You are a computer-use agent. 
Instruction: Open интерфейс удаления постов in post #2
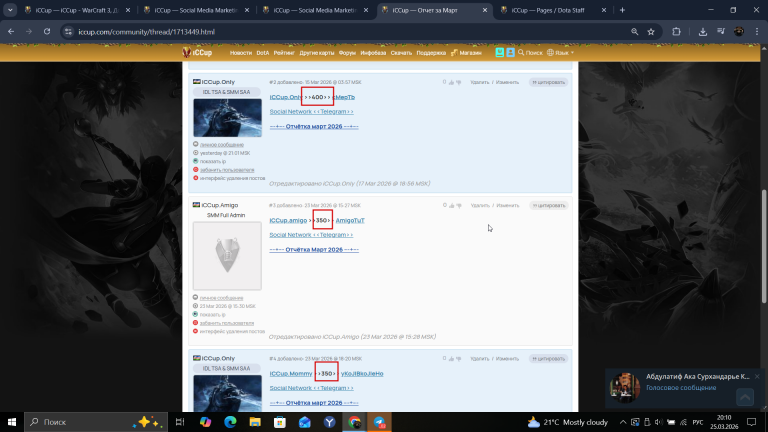pyautogui.click(x=232, y=178)
